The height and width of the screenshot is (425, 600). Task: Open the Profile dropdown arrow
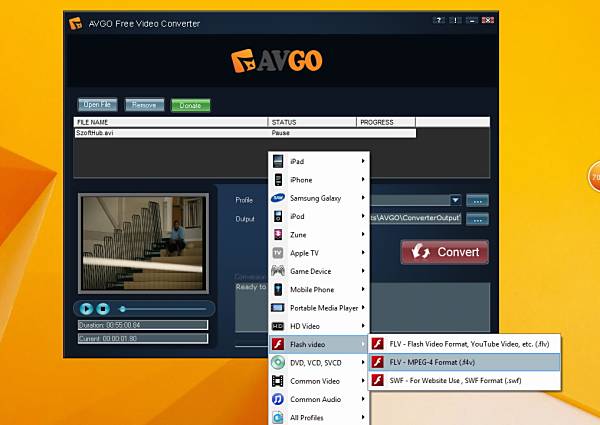pos(455,200)
